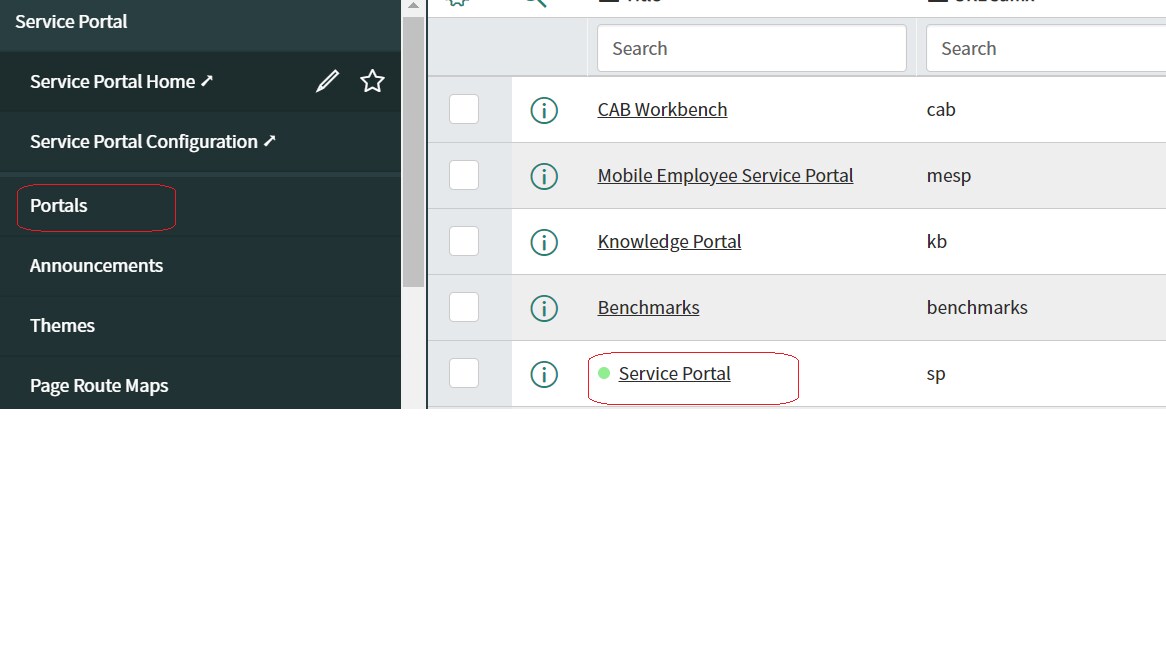
Task: Edit the Service Portal Home module with pencil icon
Action: [x=327, y=81]
